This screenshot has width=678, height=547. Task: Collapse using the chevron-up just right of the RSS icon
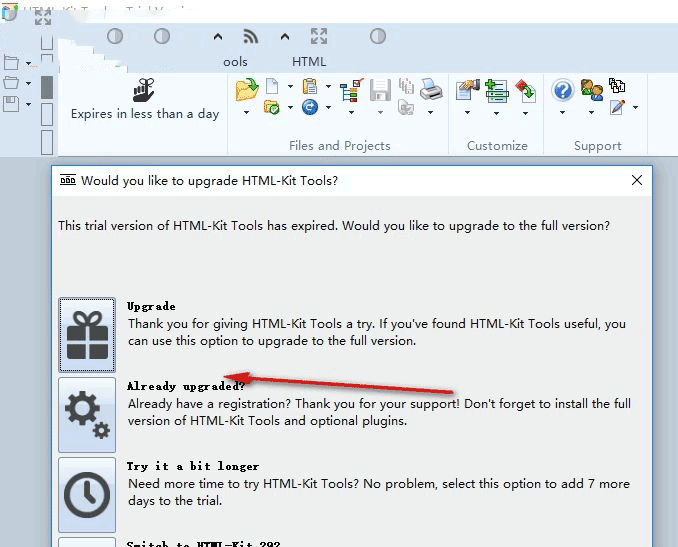tap(285, 37)
